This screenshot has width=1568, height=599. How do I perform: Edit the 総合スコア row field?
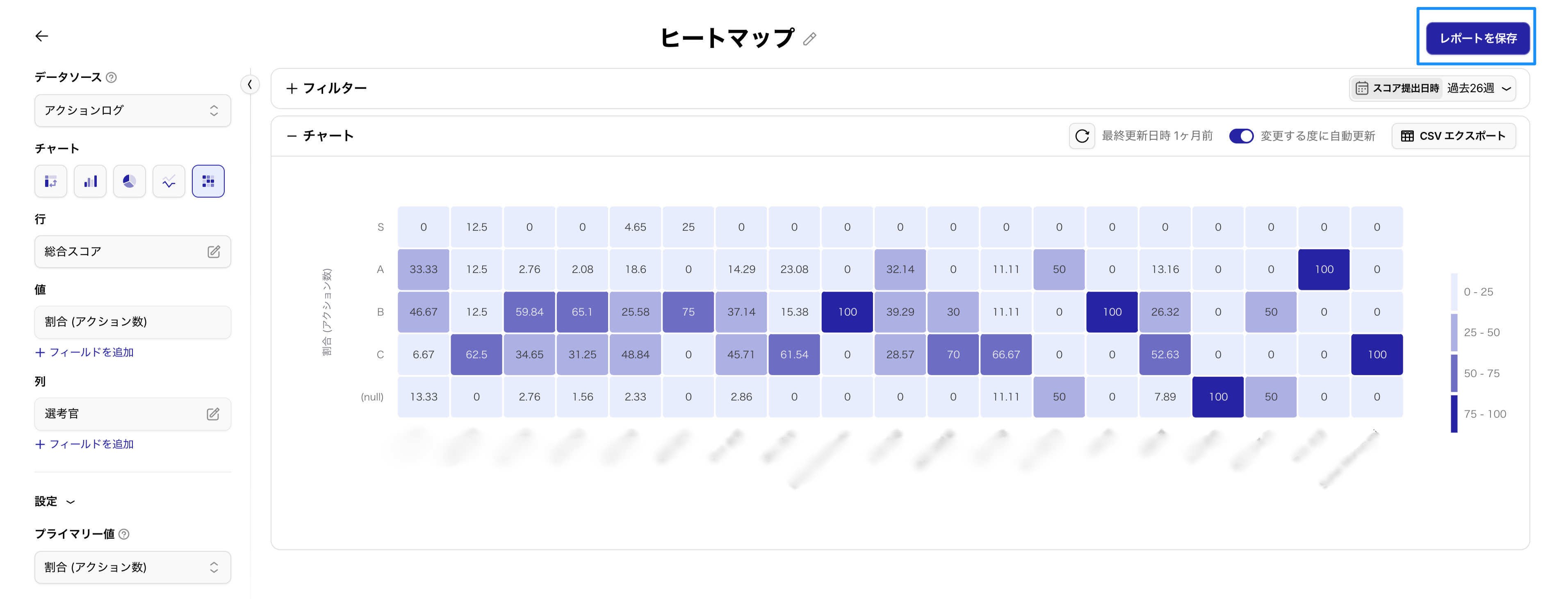coord(214,251)
